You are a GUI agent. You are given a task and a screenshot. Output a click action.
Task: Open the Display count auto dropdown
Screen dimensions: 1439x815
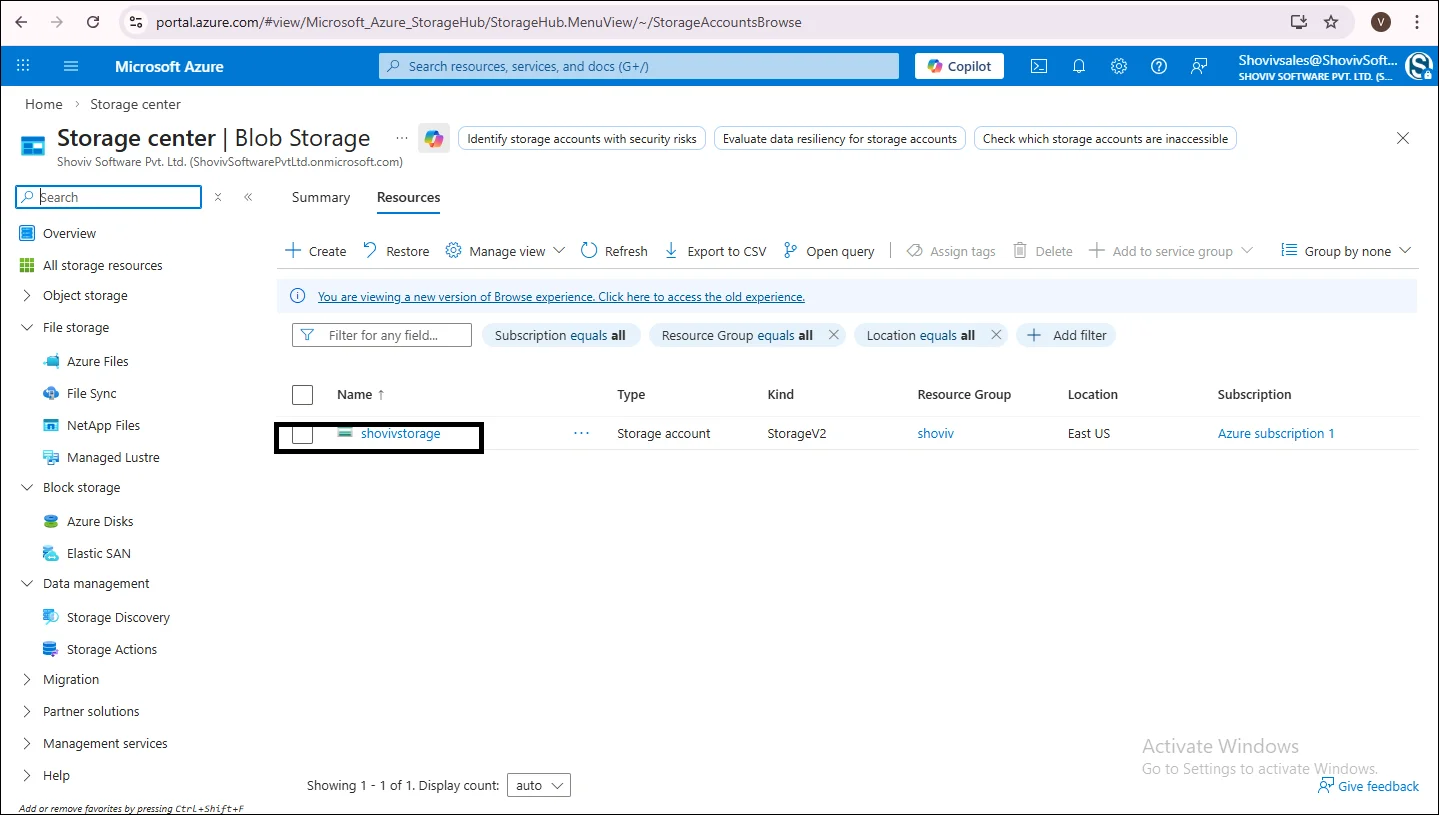539,785
